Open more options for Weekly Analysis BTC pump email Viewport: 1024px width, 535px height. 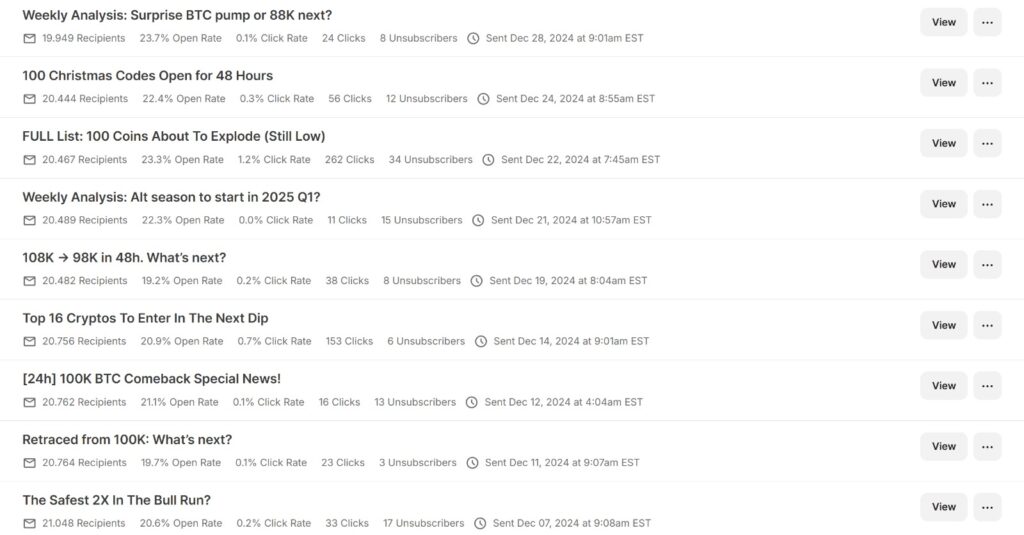(x=987, y=22)
